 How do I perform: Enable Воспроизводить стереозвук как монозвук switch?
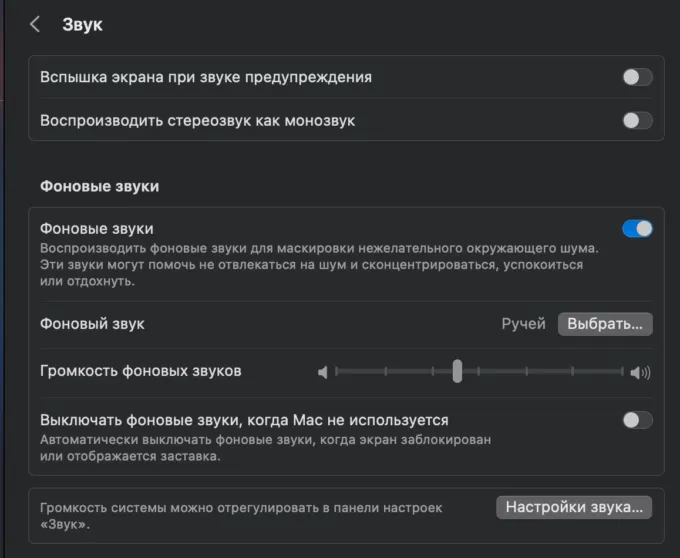pos(637,120)
